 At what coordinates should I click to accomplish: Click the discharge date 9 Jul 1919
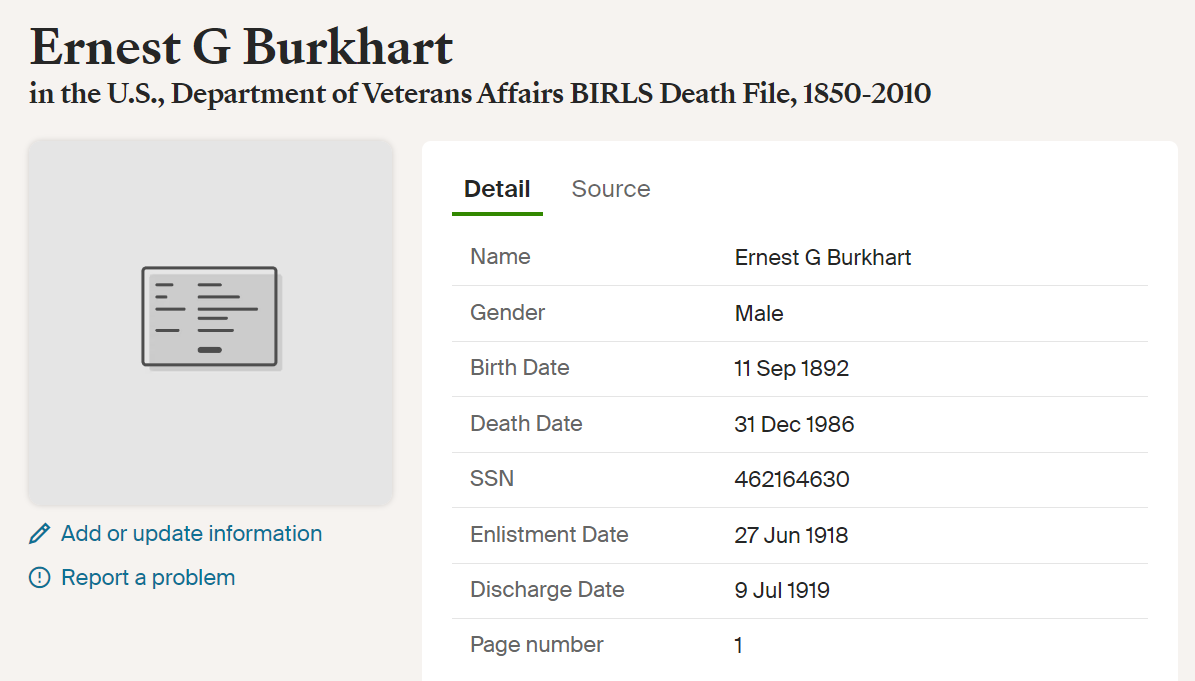[x=782, y=590]
